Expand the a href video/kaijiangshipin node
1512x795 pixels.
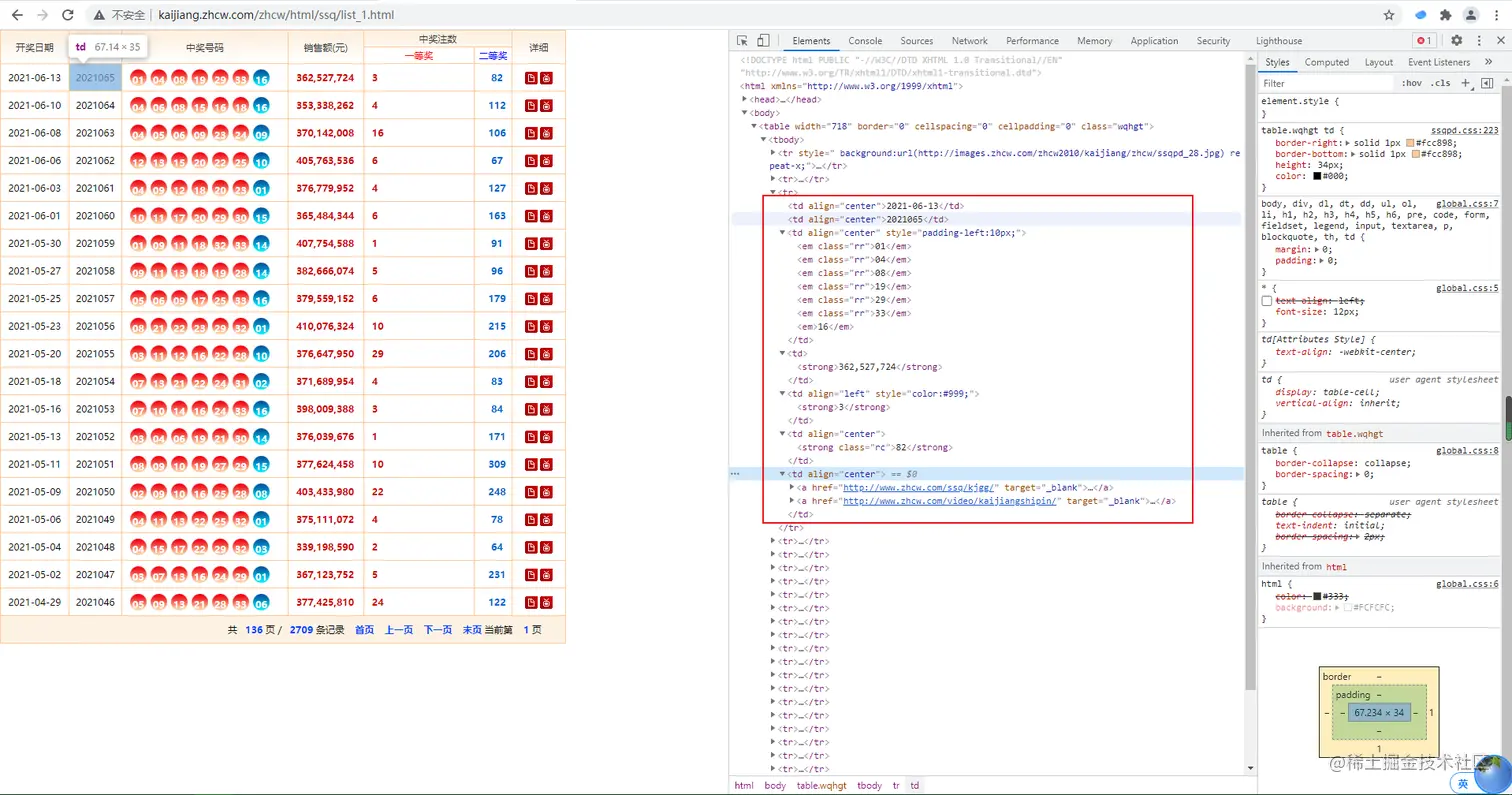(x=792, y=501)
